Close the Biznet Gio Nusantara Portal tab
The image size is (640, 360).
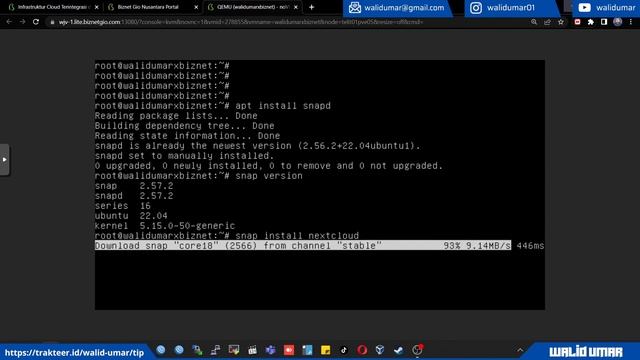coord(196,7)
